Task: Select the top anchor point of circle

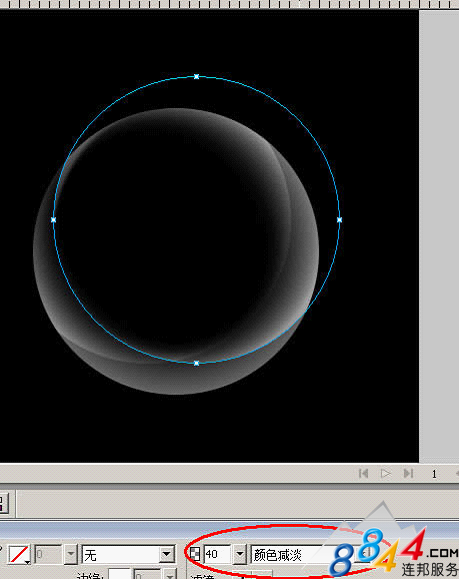Action: coord(196,76)
